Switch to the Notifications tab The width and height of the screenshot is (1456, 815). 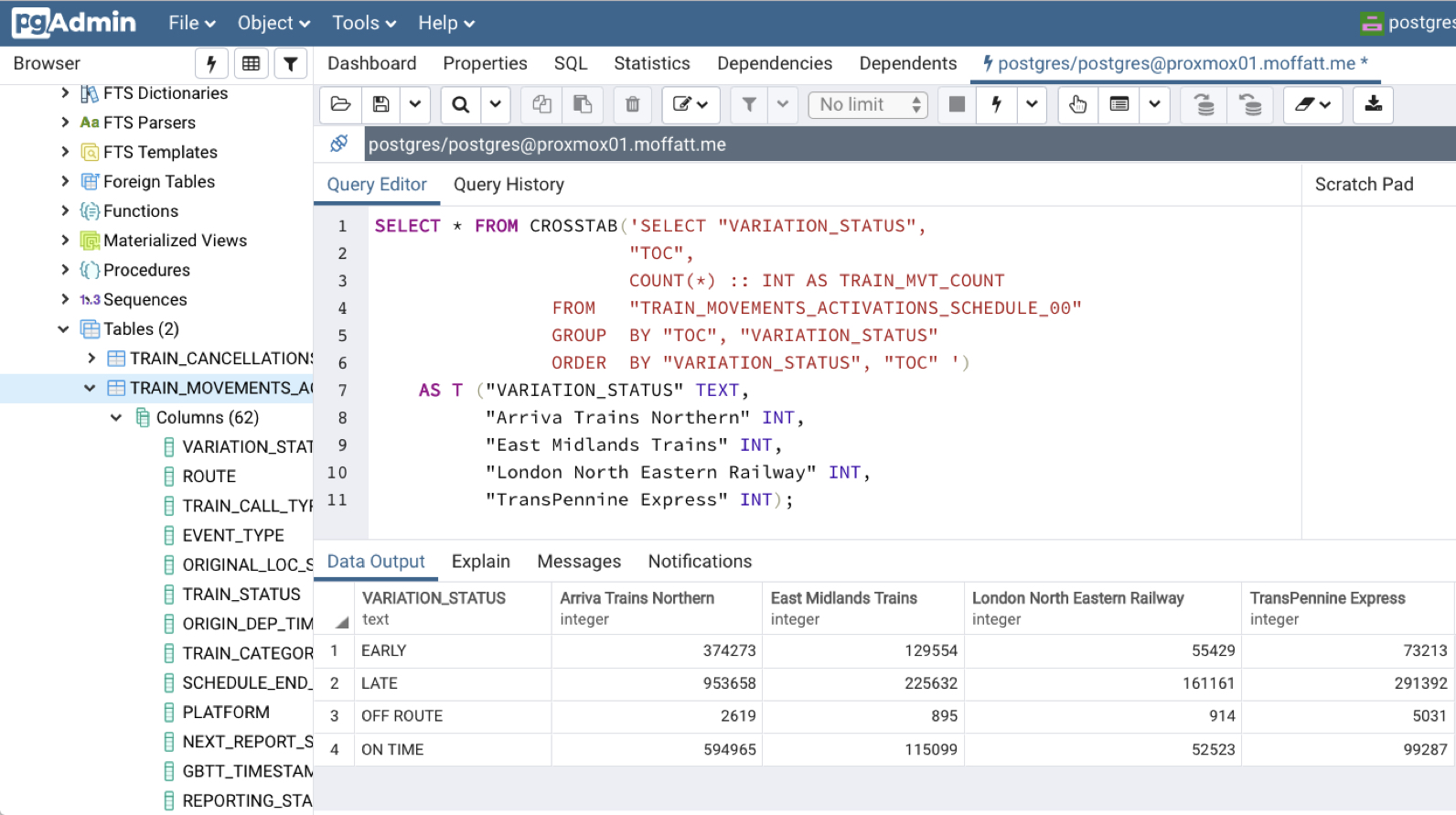pos(700,562)
